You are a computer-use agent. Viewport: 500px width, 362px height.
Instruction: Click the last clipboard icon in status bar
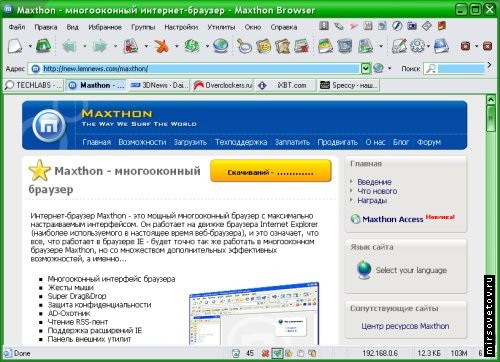pos(312,353)
